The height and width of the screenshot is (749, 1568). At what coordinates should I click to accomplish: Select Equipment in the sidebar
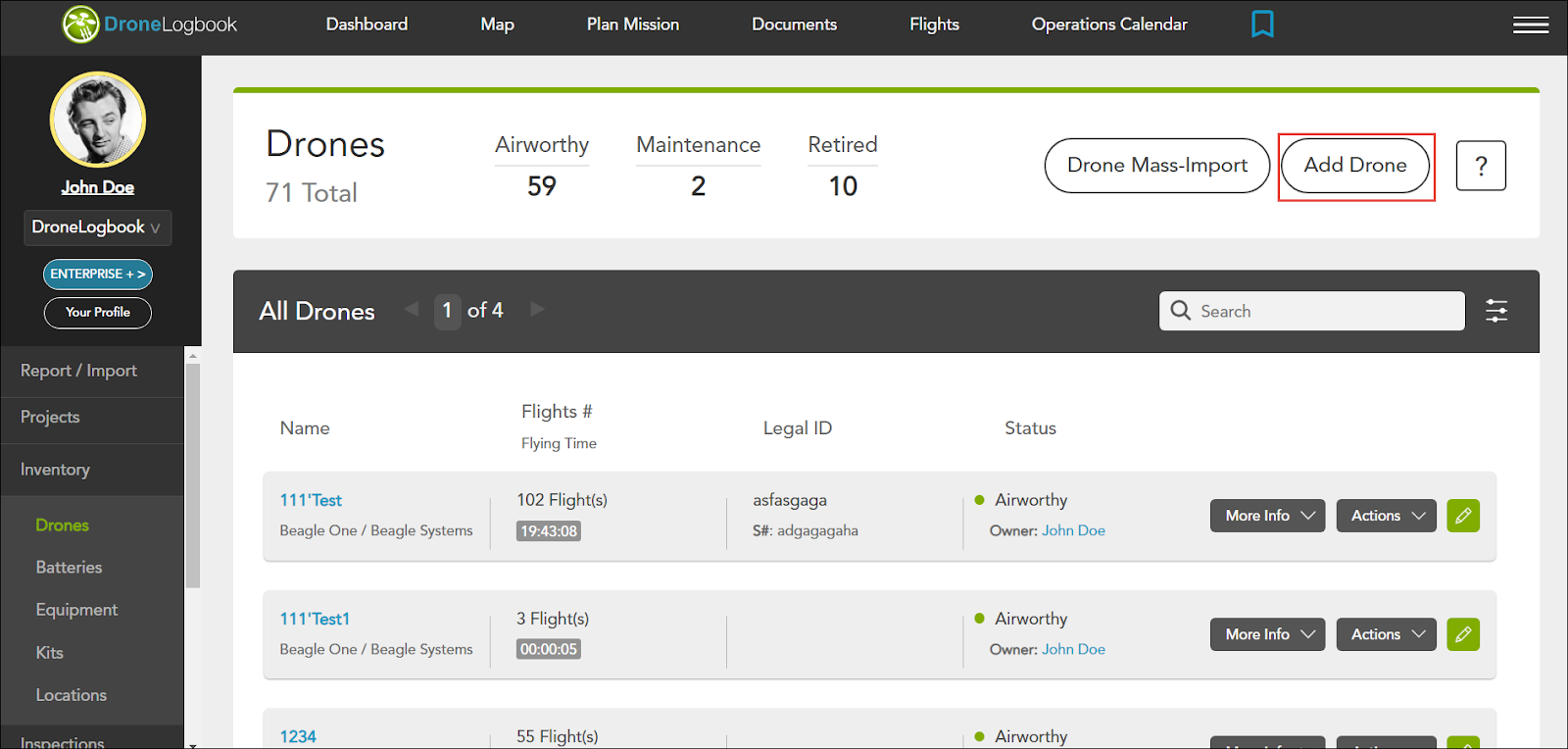tap(76, 610)
